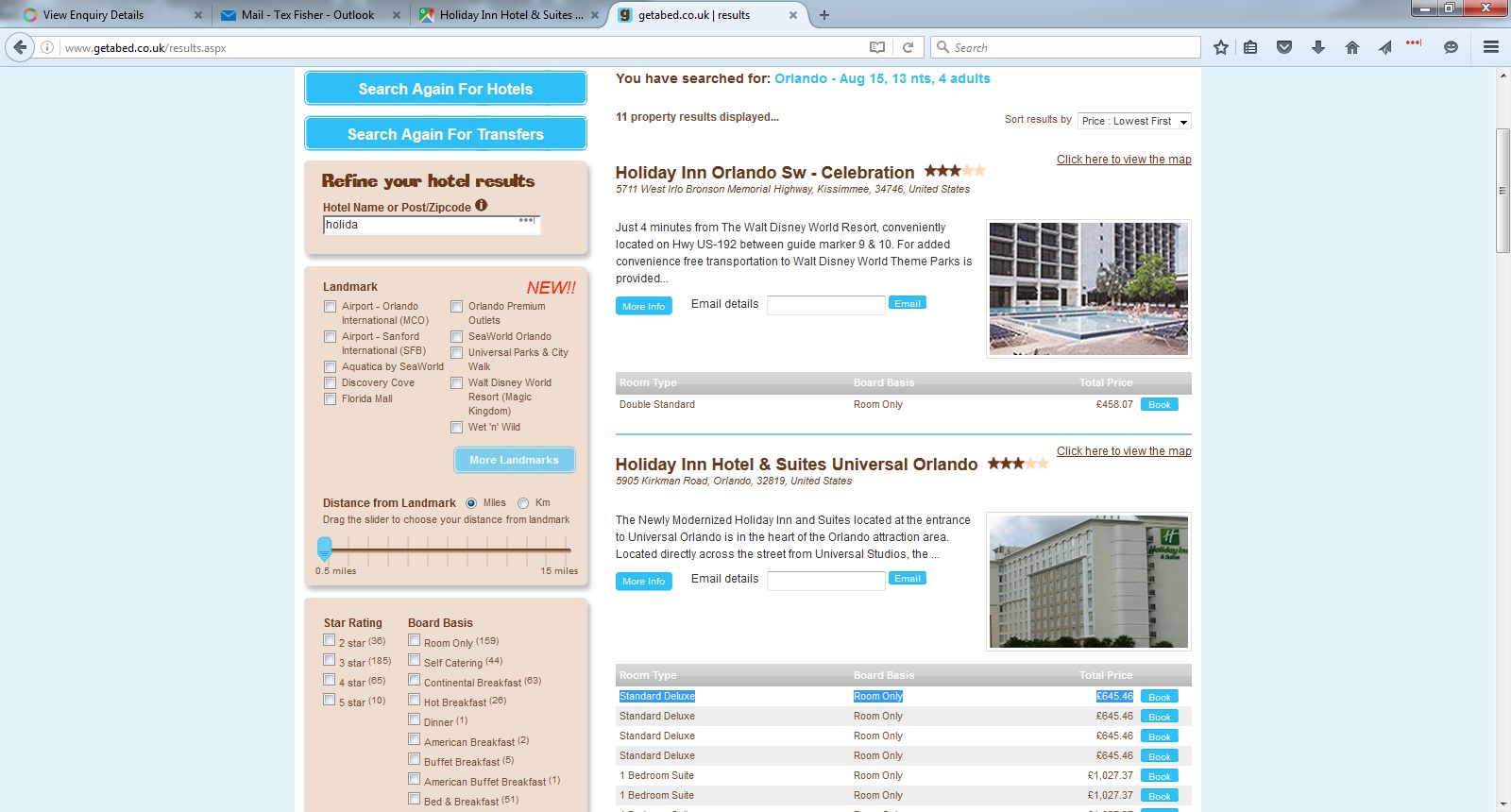
Task: Open the red dots extension icon
Action: tap(1414, 43)
